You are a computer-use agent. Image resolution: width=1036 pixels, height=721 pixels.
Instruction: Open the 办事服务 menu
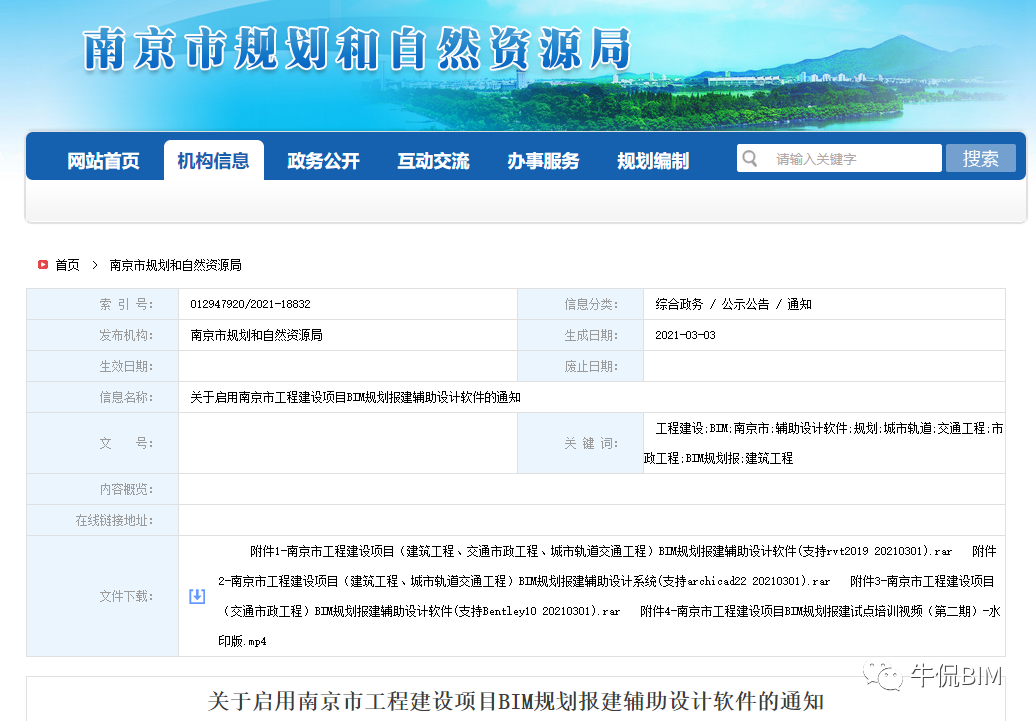pos(543,161)
